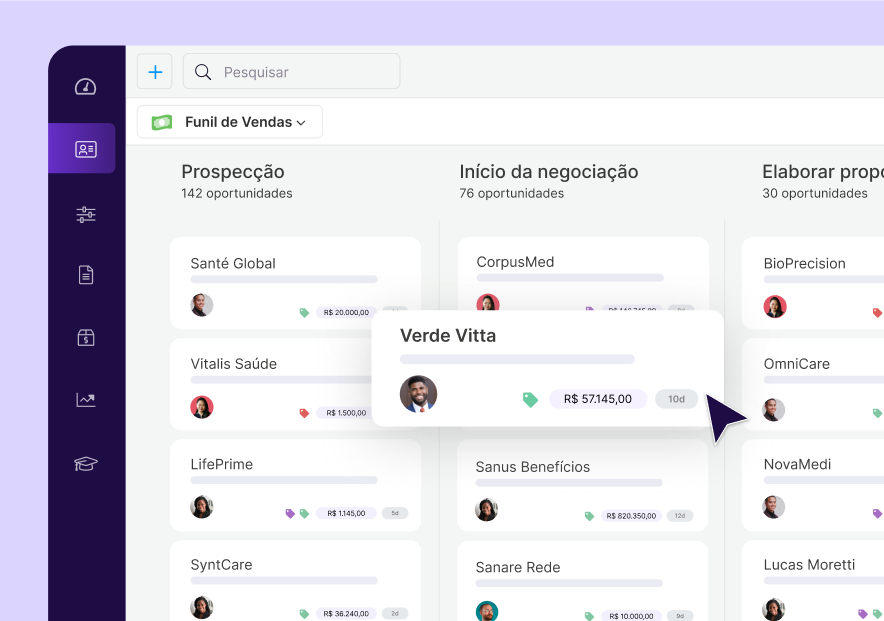Open the OmniCare card
Image resolution: width=884 pixels, height=621 pixels.
click(x=813, y=384)
